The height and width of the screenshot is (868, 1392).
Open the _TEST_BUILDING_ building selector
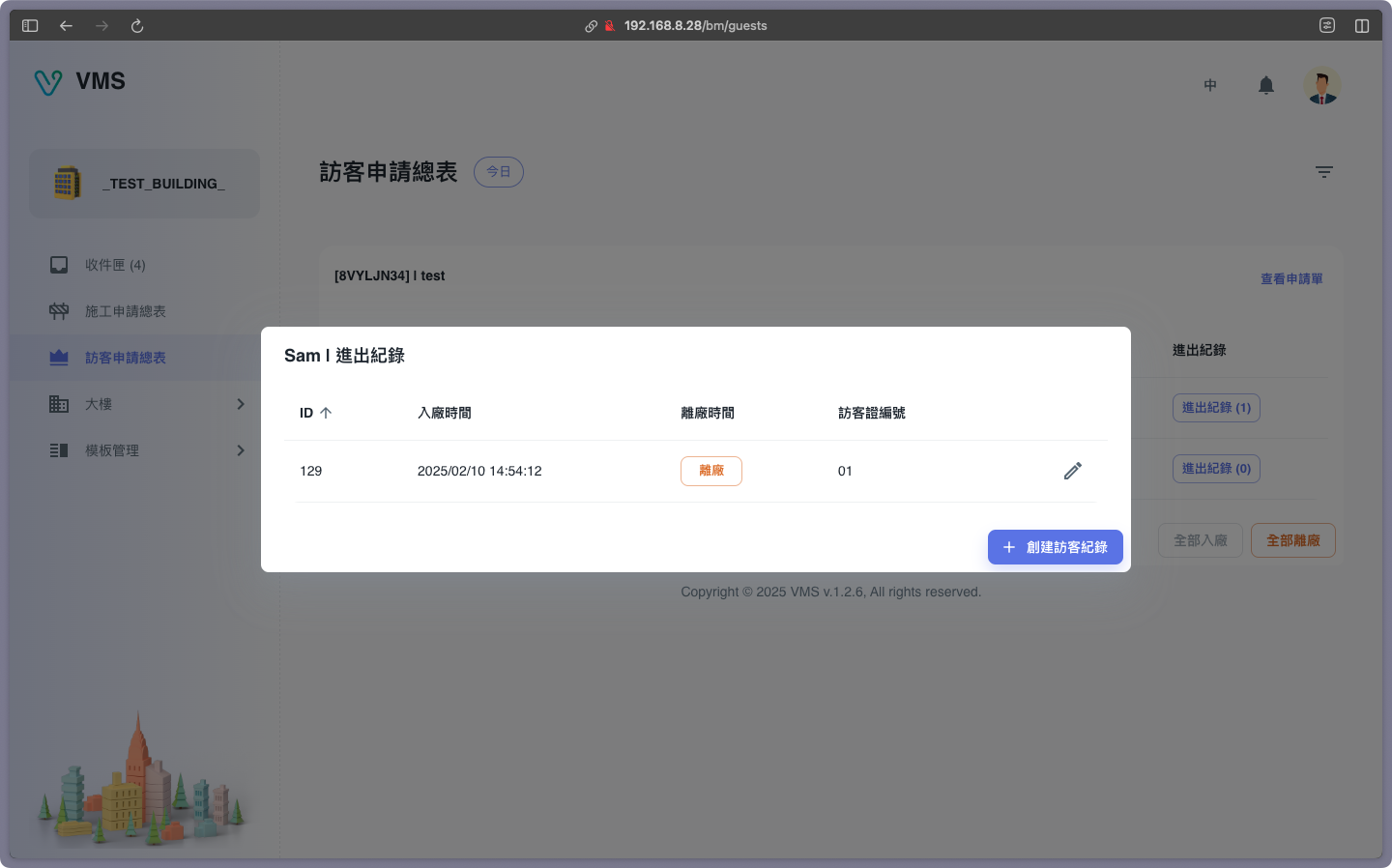click(145, 184)
